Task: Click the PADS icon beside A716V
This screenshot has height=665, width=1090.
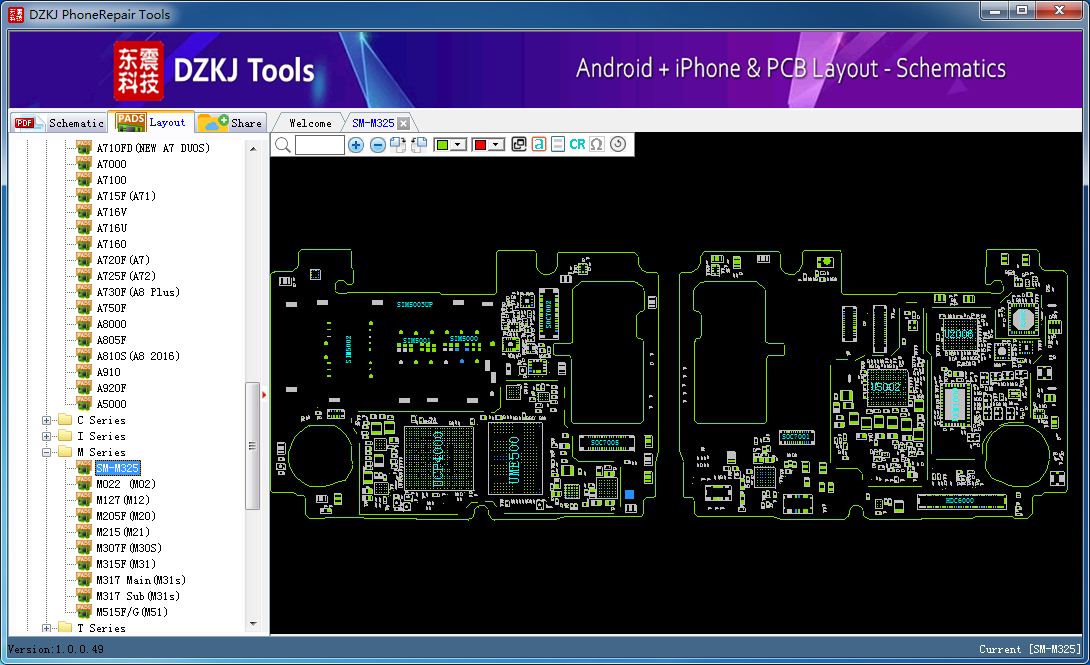Action: pyautogui.click(x=84, y=211)
